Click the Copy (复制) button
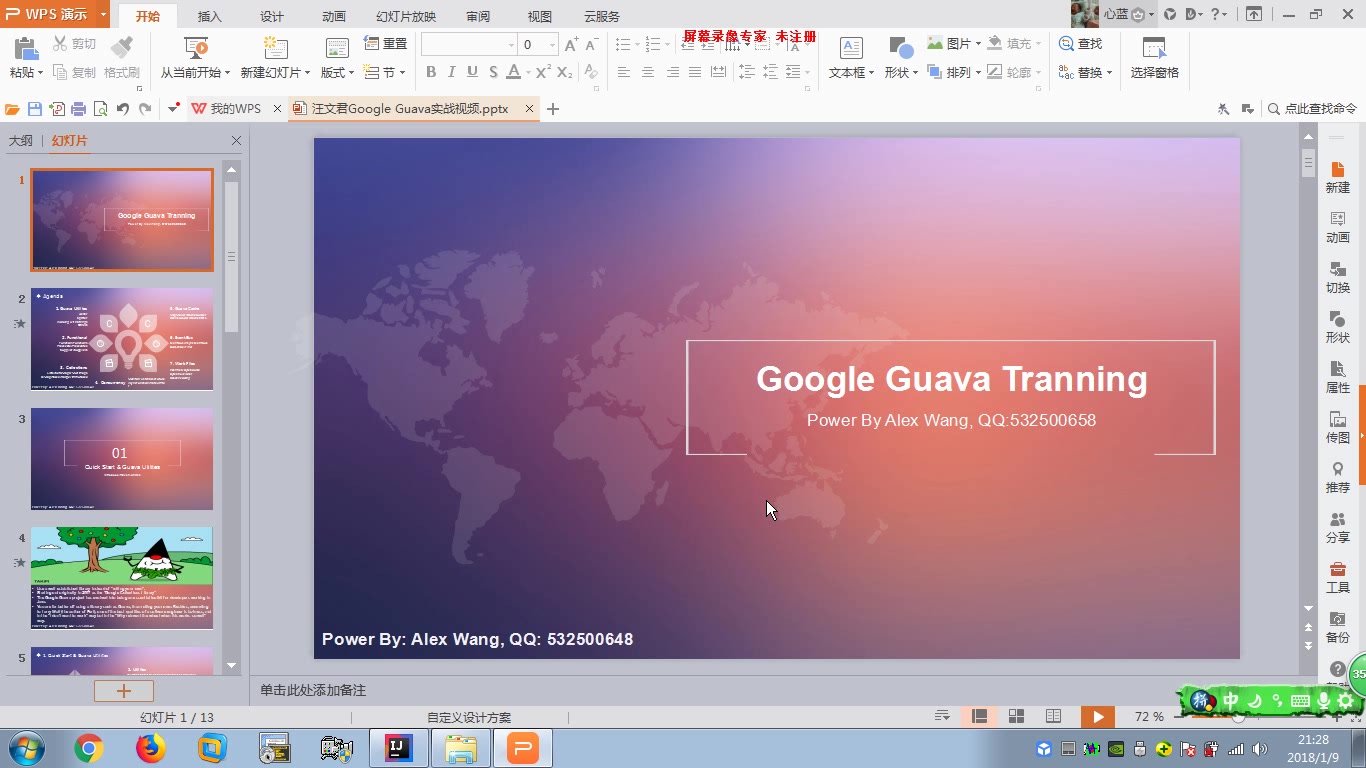 point(75,72)
